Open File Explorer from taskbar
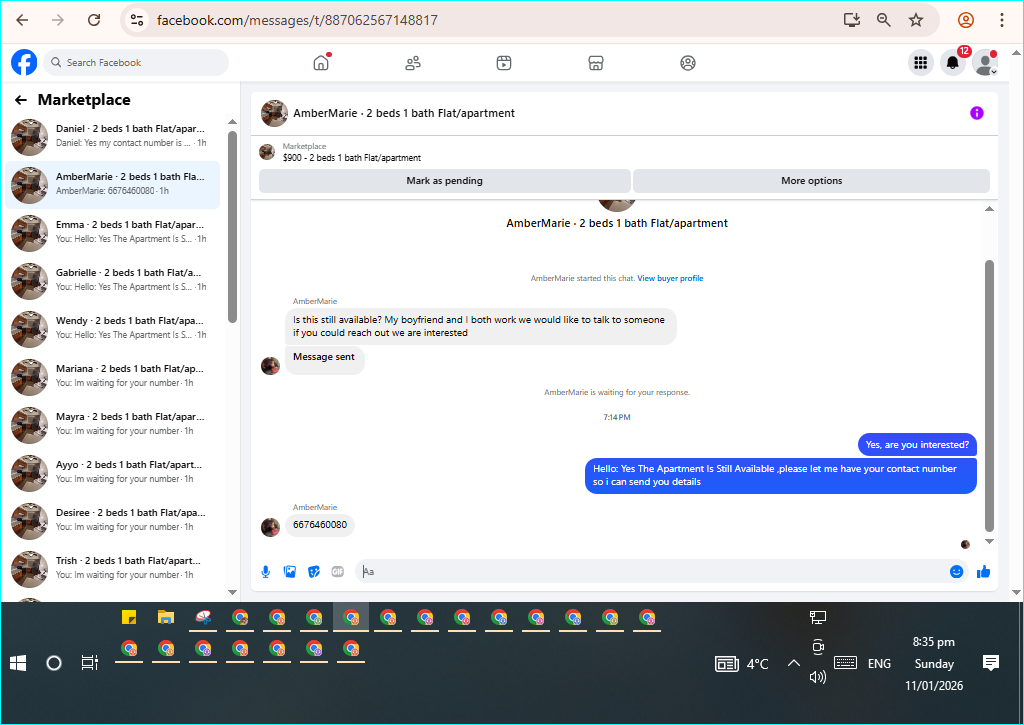This screenshot has height=725, width=1024. coord(166,617)
